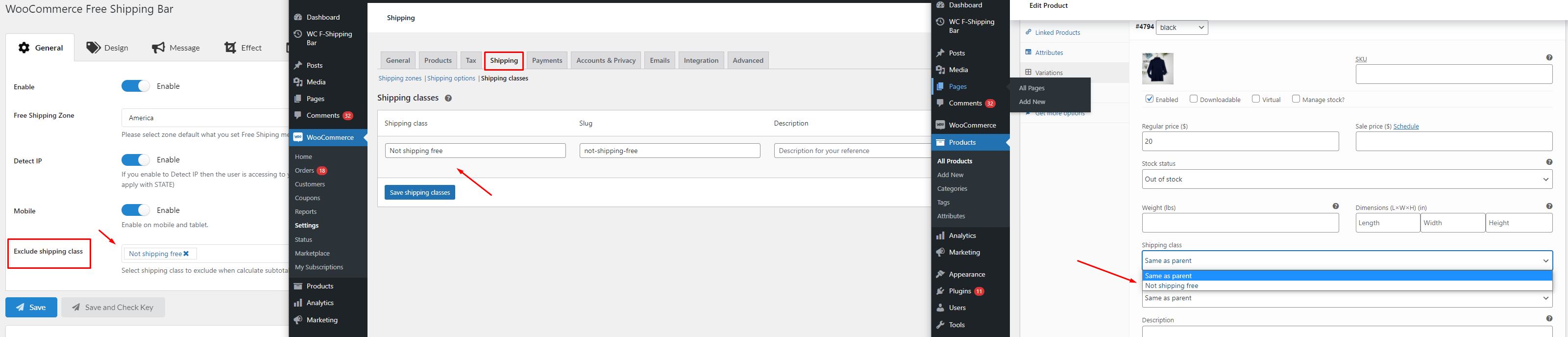Click the Dimensions help icon
This screenshot has width=1568, height=337.
1549,207
